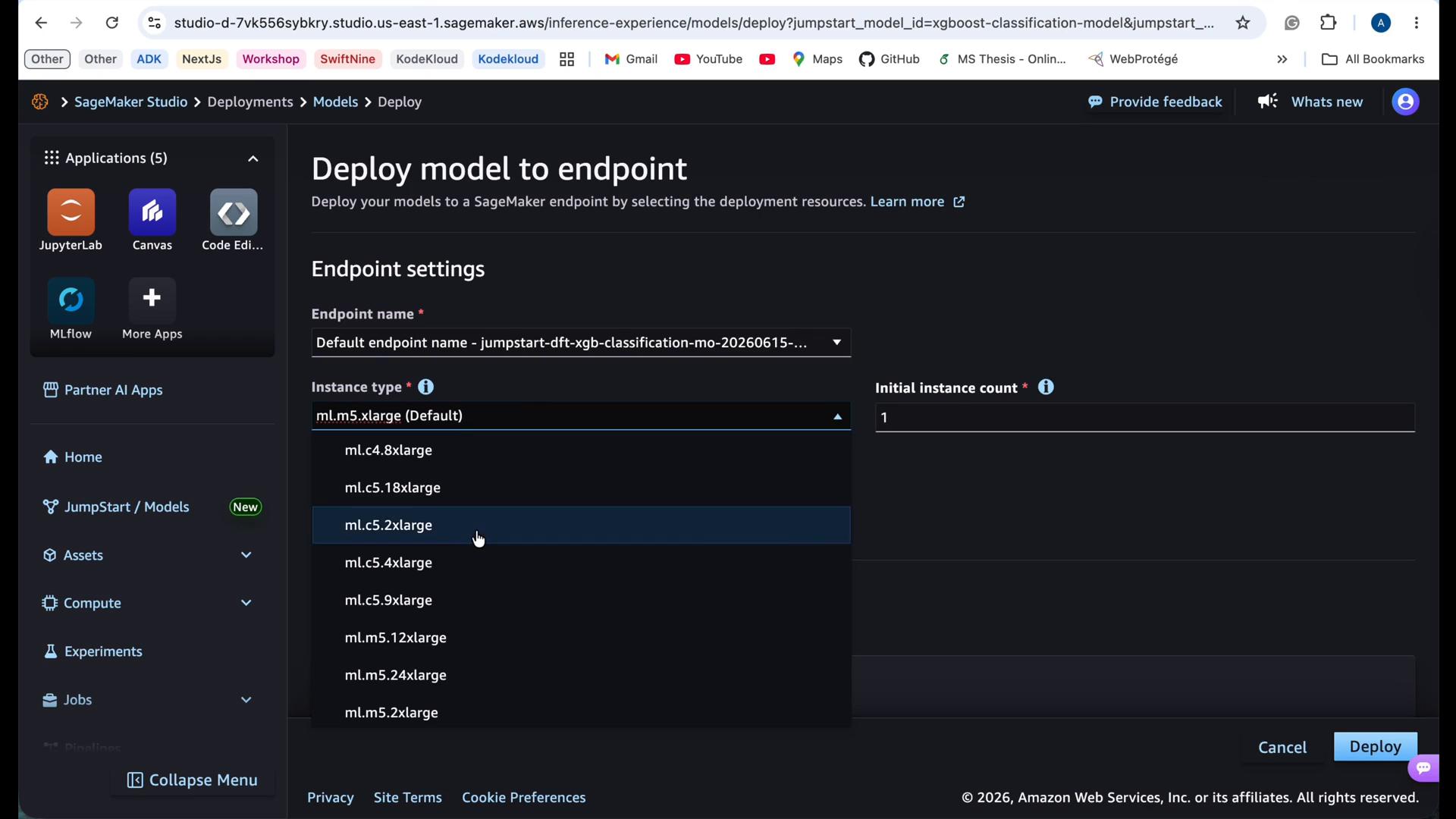Open the JupyterLab application

click(x=71, y=220)
